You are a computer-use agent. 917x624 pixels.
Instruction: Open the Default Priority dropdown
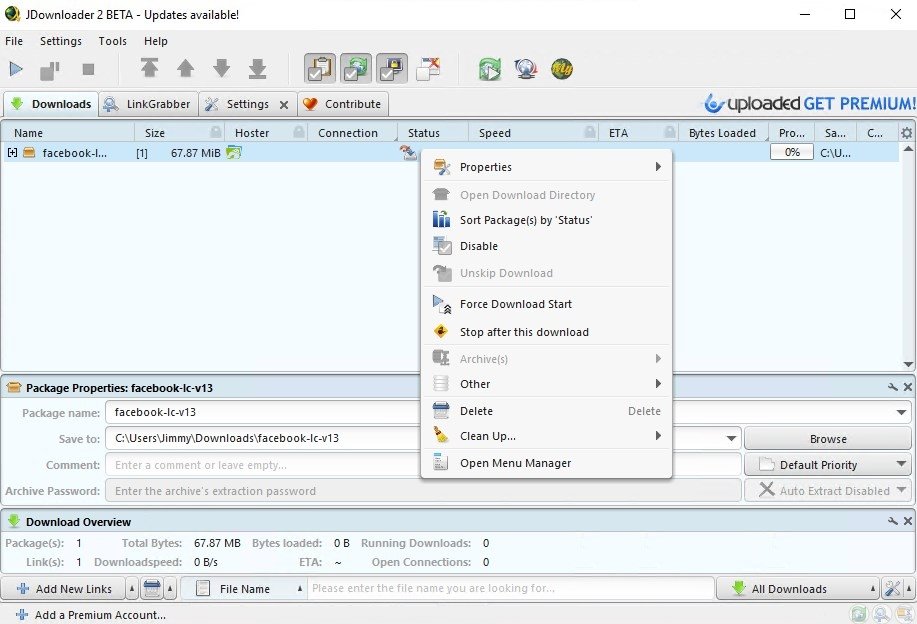[828, 465]
